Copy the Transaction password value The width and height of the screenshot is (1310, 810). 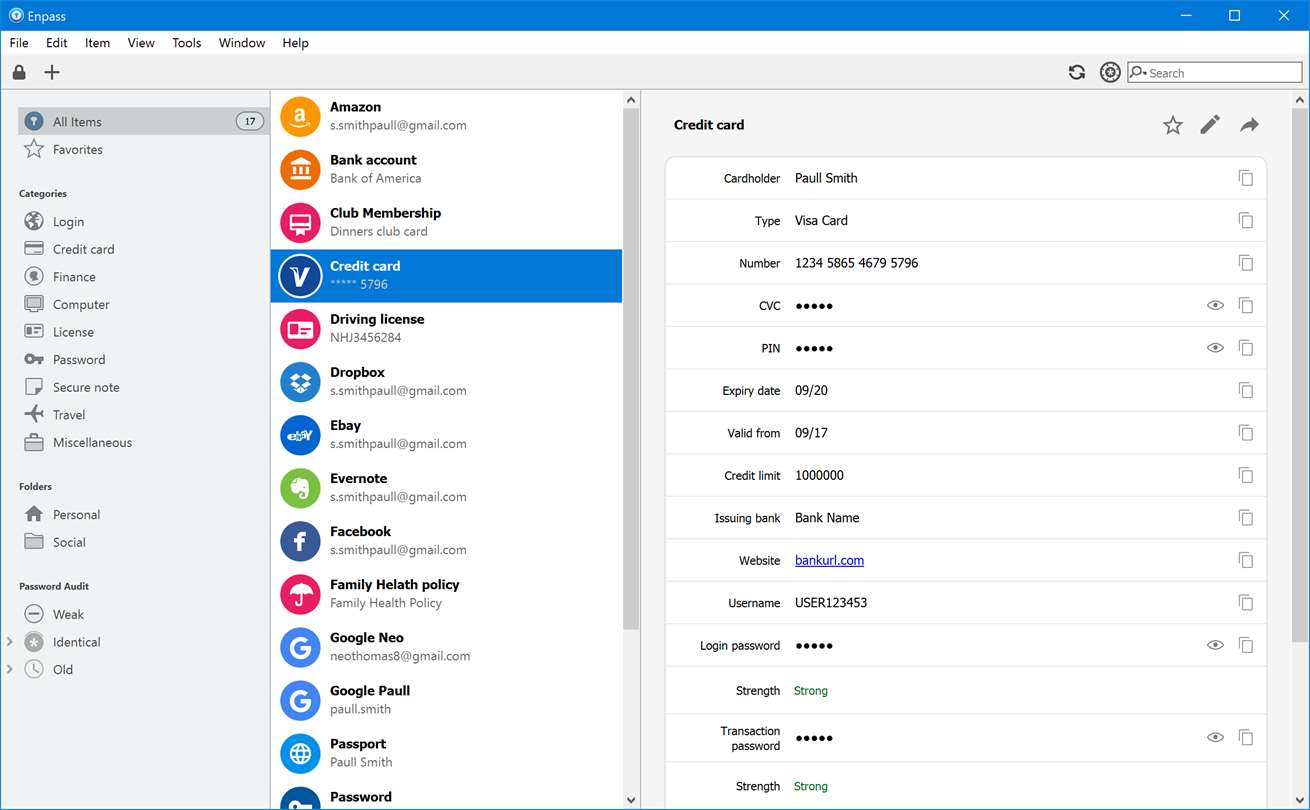coord(1246,737)
